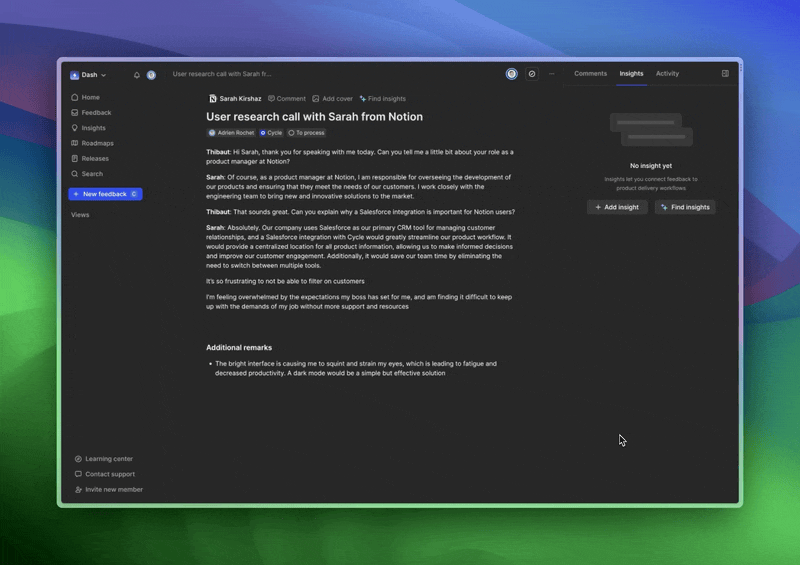Open the notifications bell

pos(137,75)
